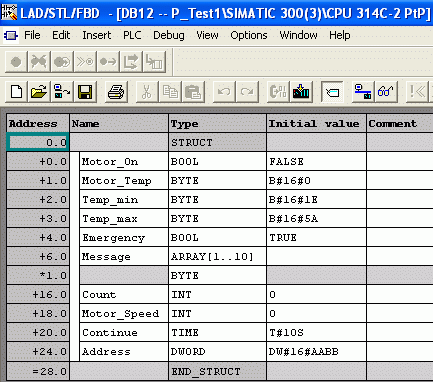Open the Window menu

(298, 35)
